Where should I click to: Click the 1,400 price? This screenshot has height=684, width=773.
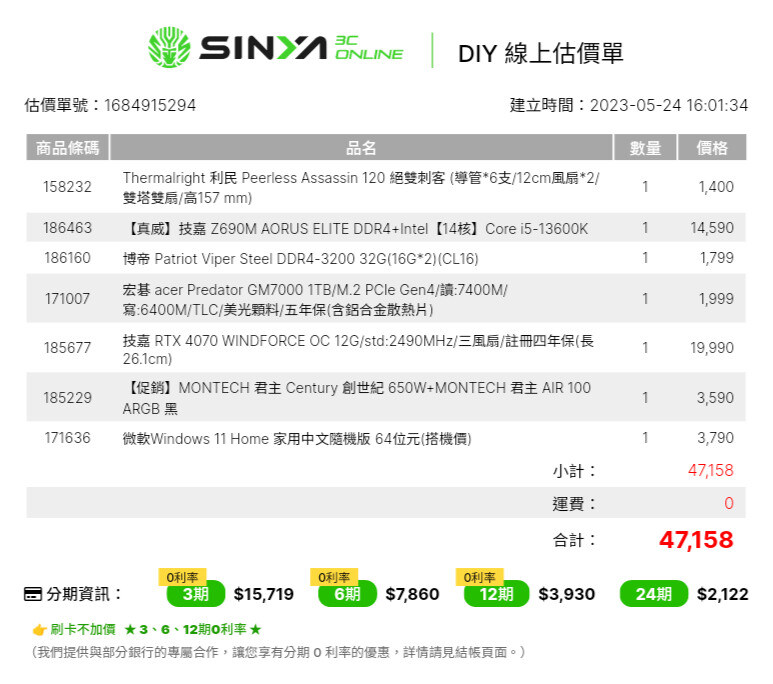(716, 187)
